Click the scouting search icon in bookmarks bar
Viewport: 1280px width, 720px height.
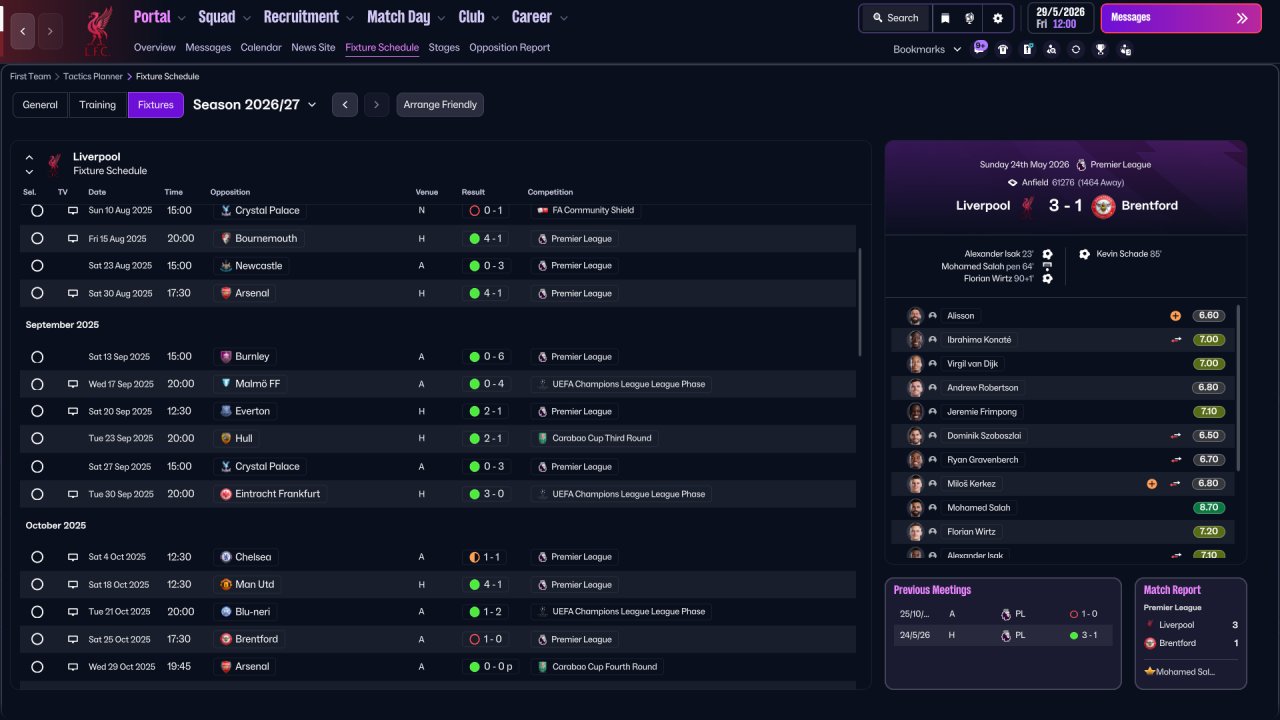(1051, 49)
